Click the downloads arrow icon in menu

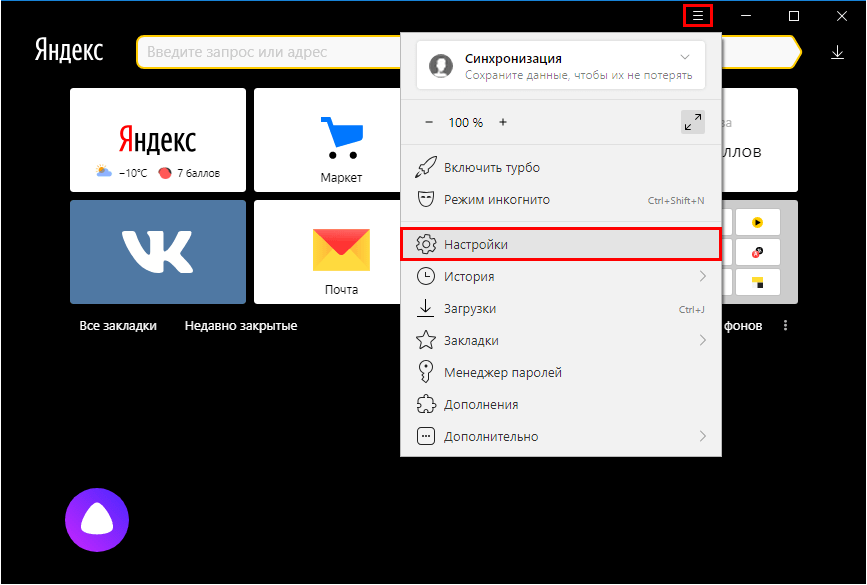coord(425,308)
